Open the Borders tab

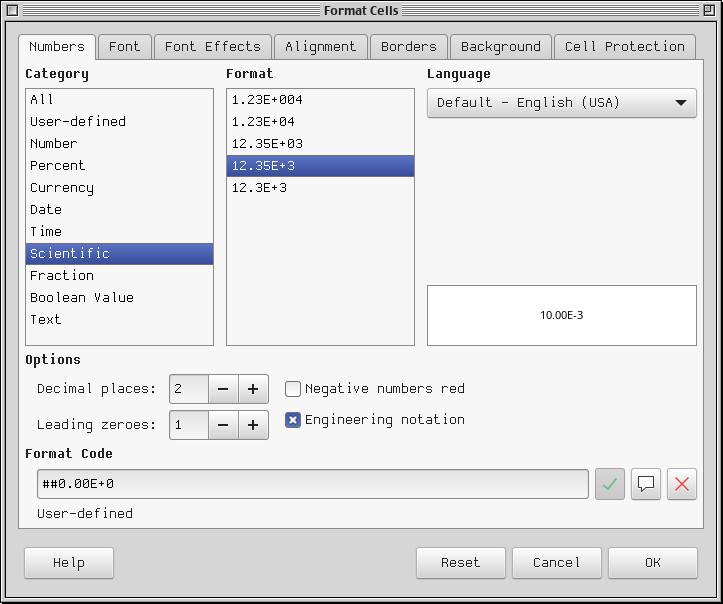tap(408, 47)
